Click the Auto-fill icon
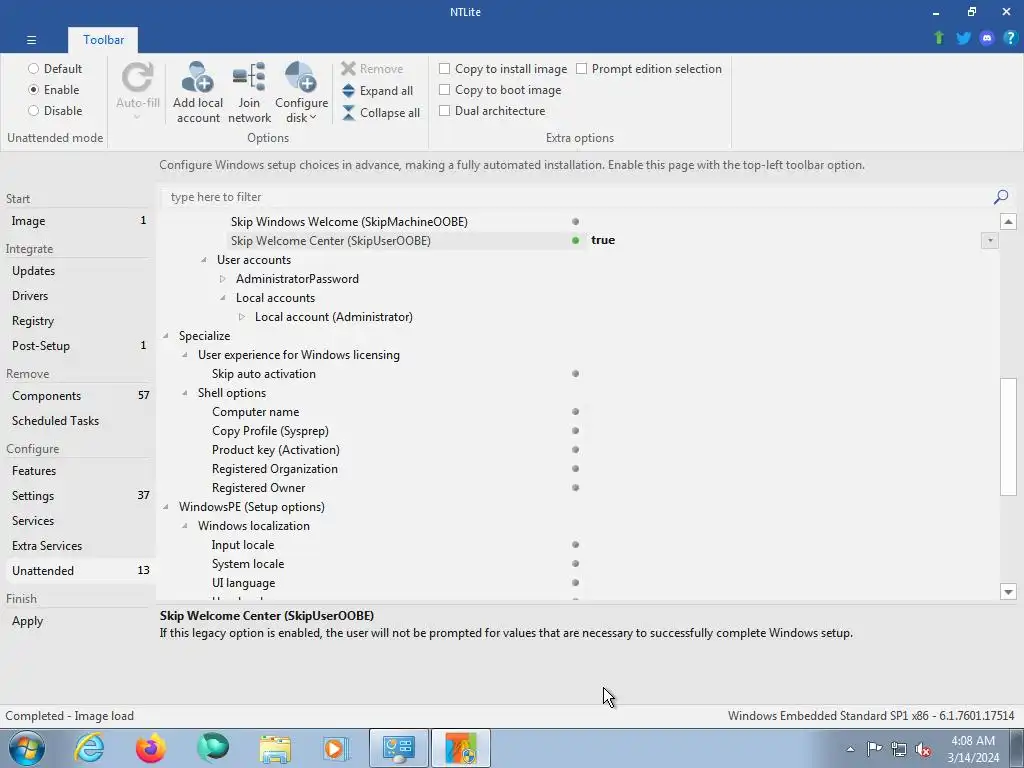The height and width of the screenshot is (768, 1024). (138, 78)
